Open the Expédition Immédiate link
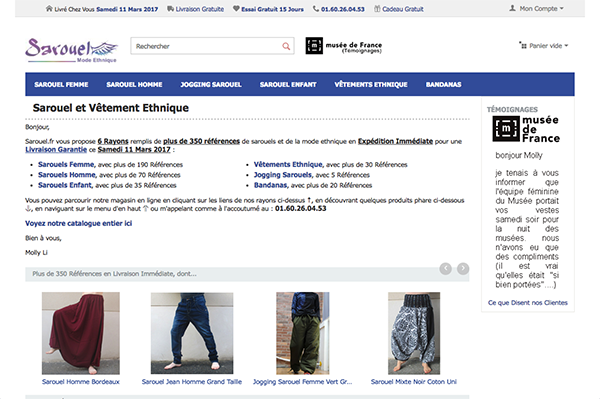This screenshot has height=399, width=600. (x=395, y=141)
